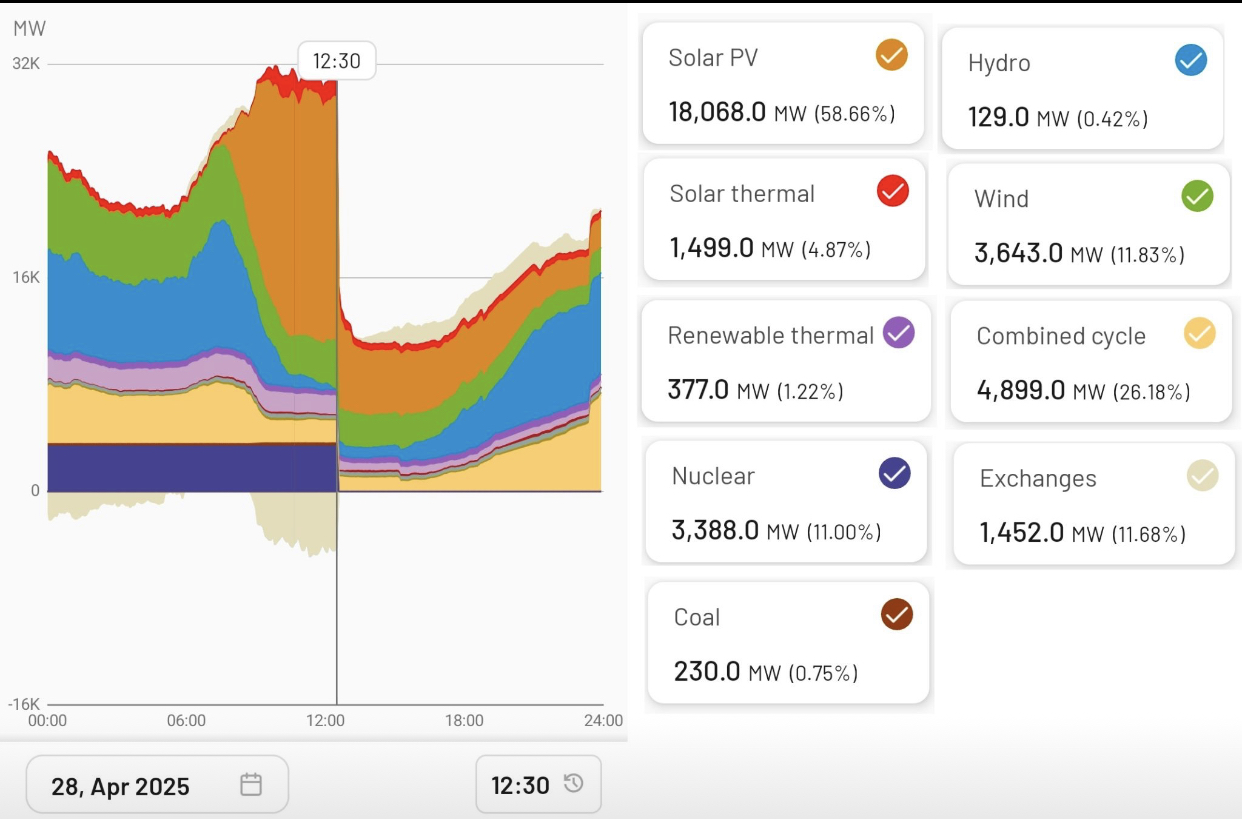Hide Coal using its brown checkmark
1242x819 pixels.
point(896,614)
